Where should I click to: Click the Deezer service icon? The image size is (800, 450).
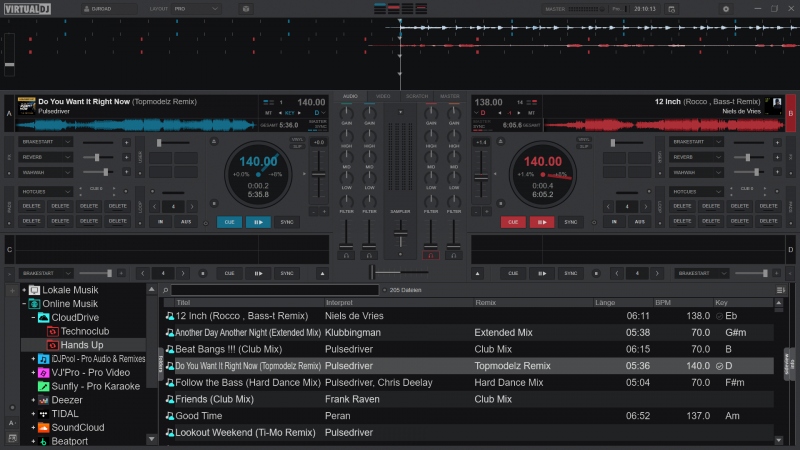click(x=43, y=399)
